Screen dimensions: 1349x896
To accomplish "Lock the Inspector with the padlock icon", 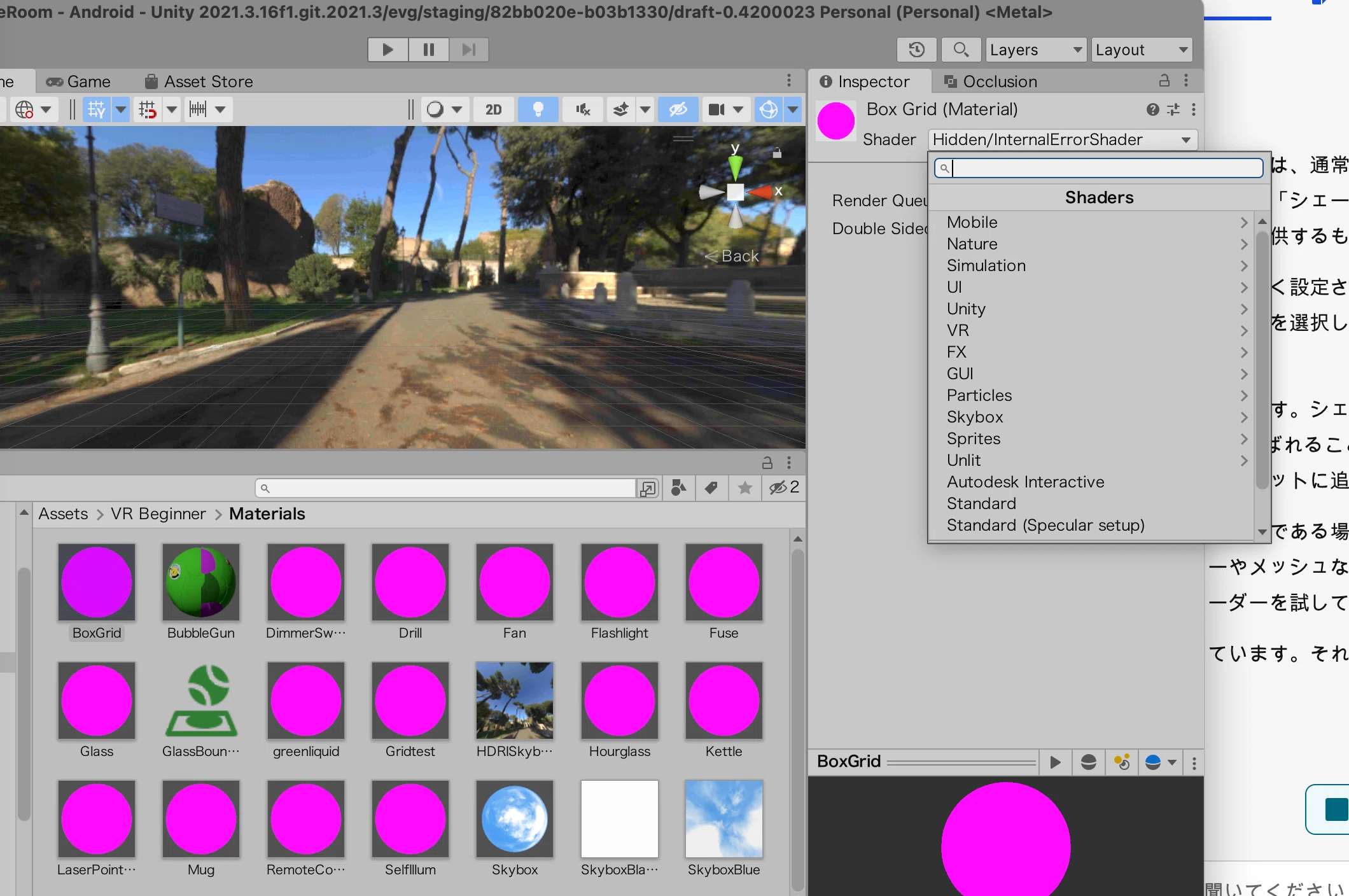I will coord(1164,81).
